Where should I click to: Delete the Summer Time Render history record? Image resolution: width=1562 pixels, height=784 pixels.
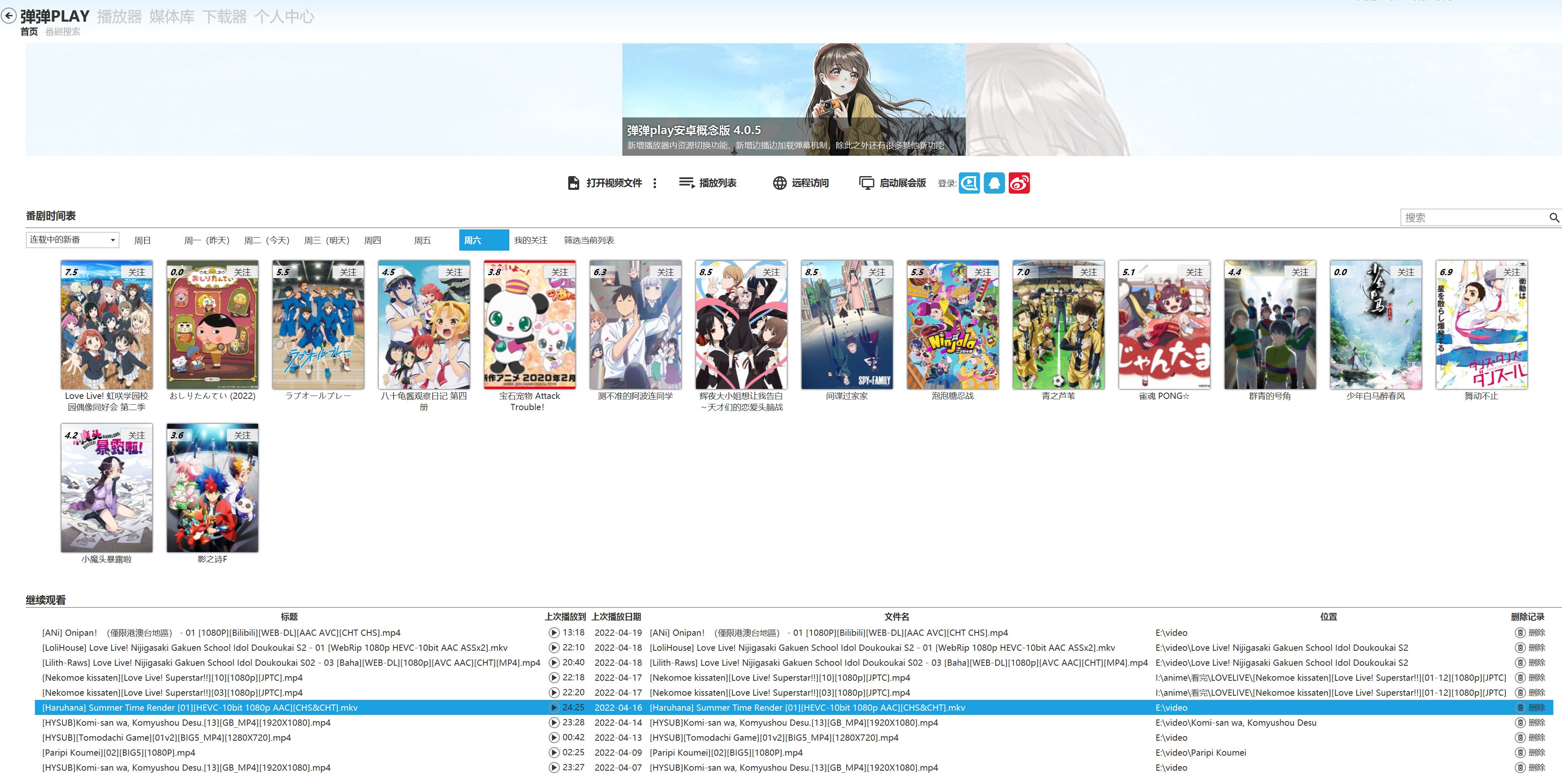1530,708
